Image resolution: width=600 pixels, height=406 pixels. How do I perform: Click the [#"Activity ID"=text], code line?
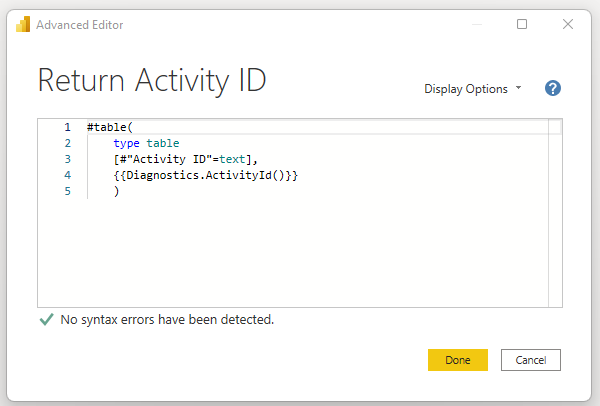click(x=186, y=159)
